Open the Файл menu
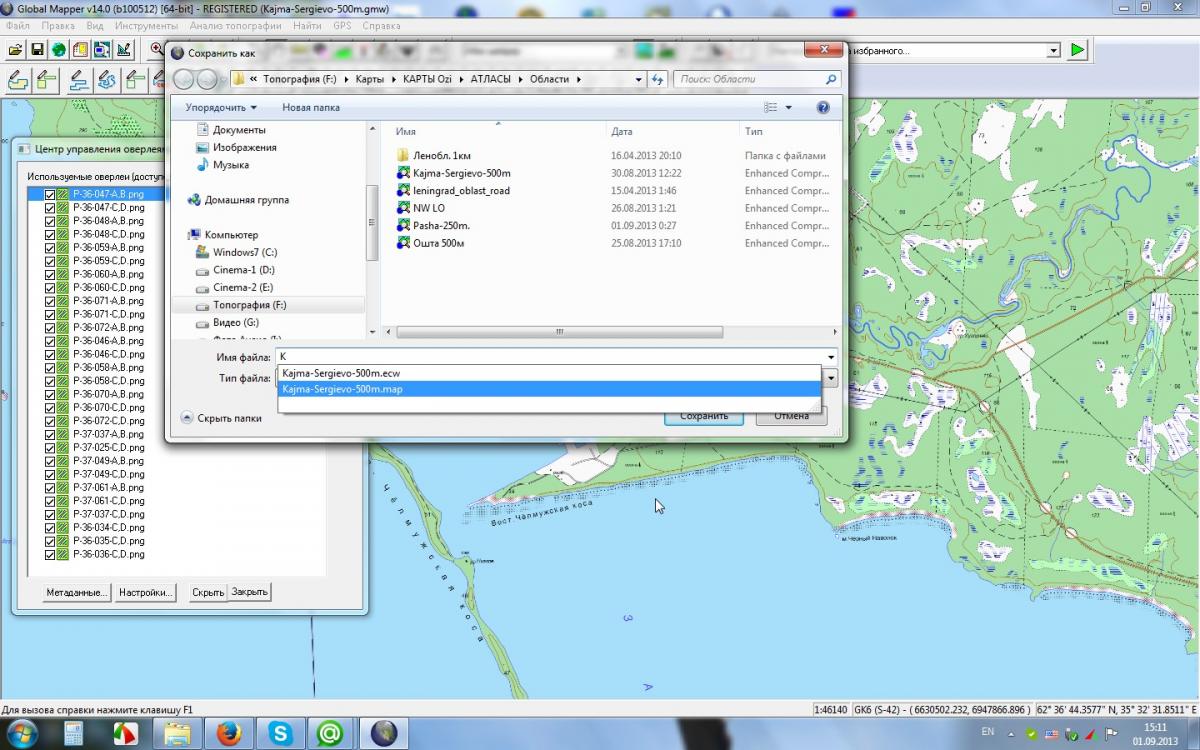Image resolution: width=1200 pixels, height=750 pixels. (x=18, y=26)
